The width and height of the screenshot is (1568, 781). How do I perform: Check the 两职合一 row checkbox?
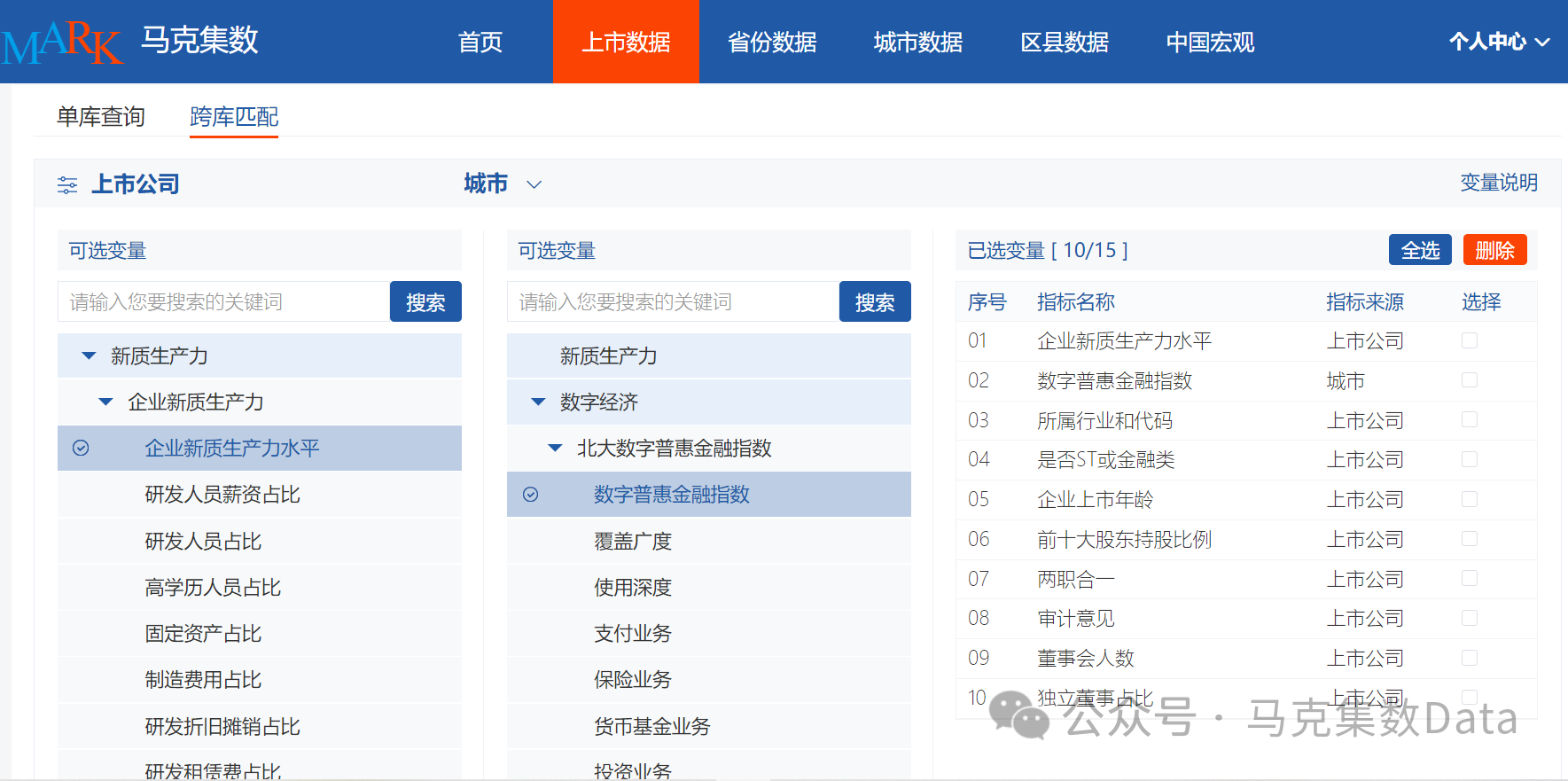(x=1470, y=578)
